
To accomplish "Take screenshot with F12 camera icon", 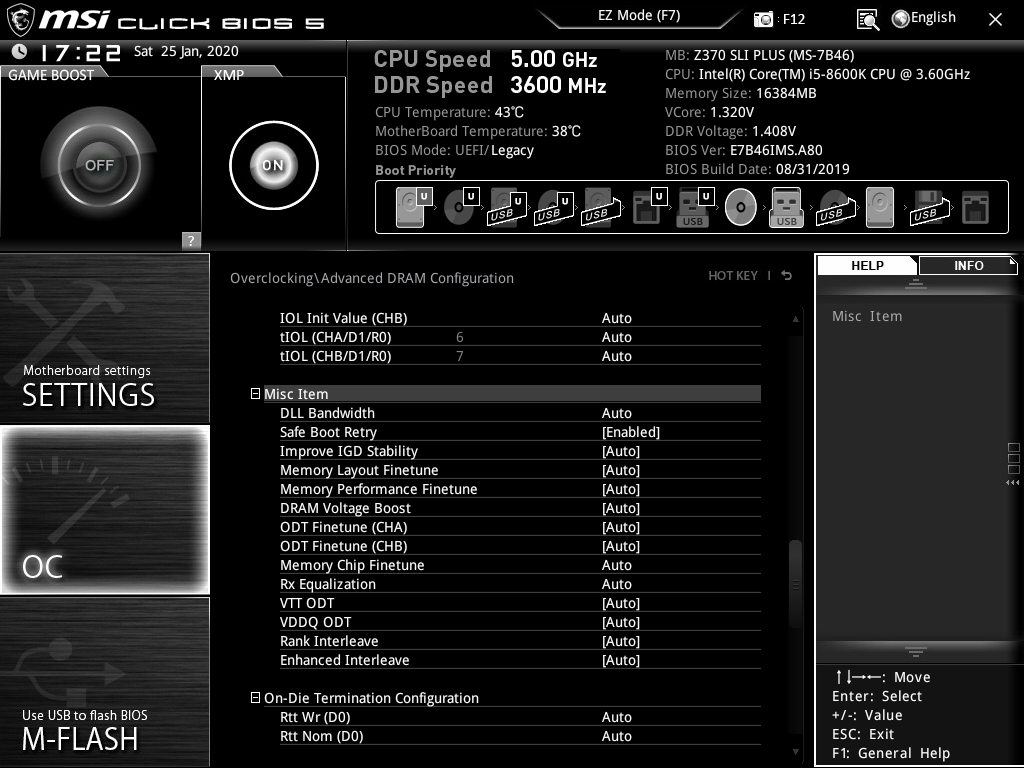I will [763, 19].
